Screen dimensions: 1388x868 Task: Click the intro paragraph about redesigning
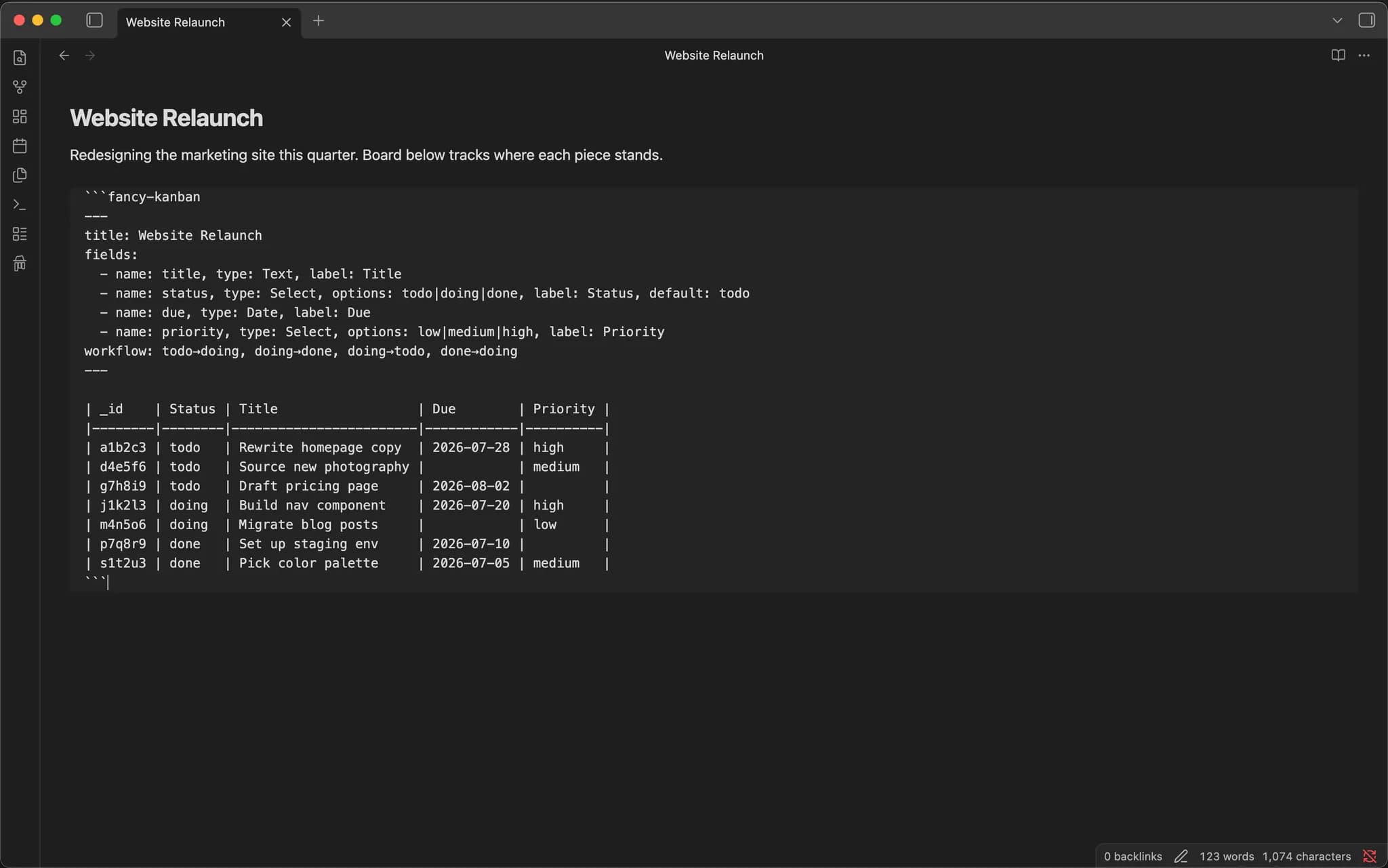pos(366,155)
